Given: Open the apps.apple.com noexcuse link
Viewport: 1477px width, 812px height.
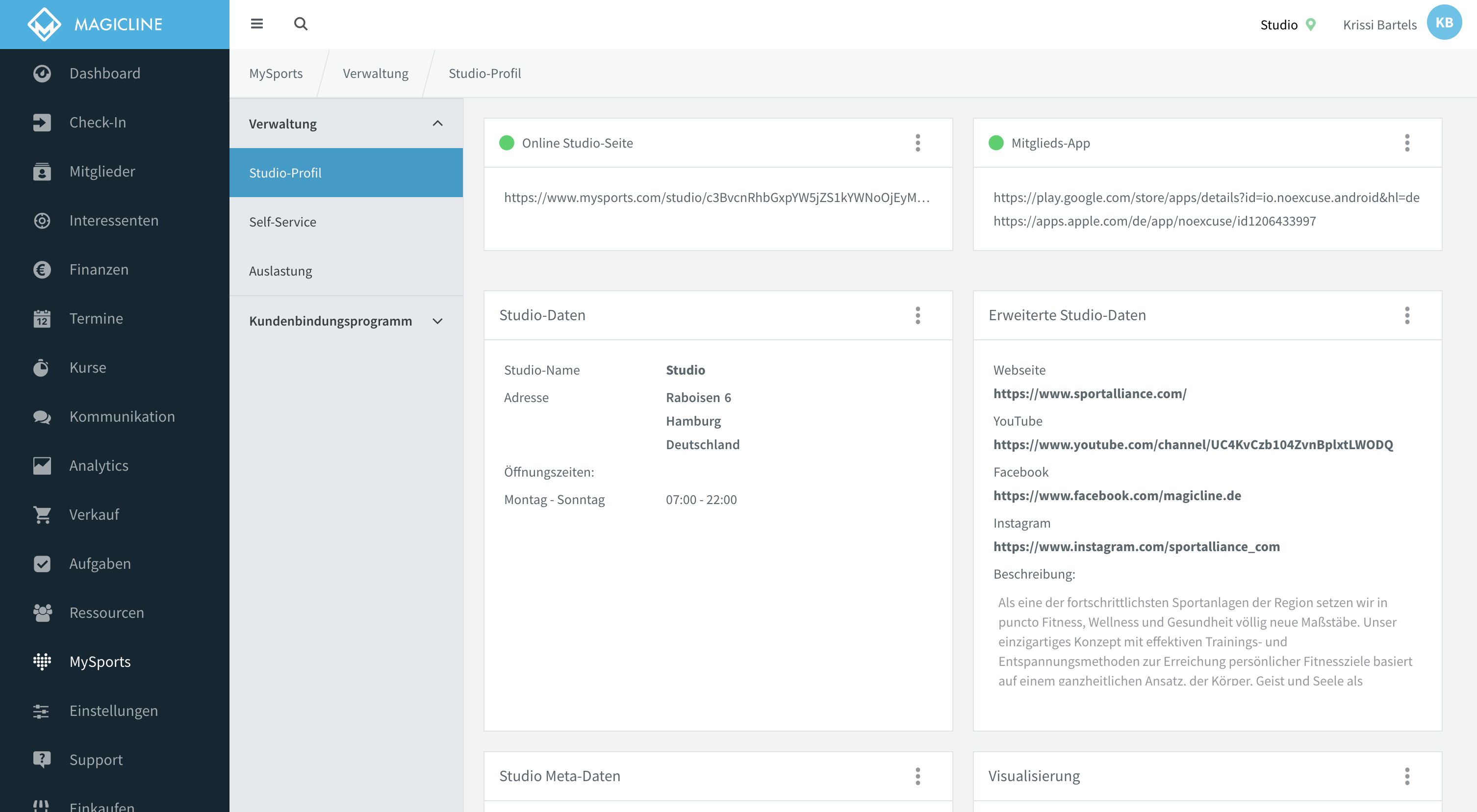Looking at the screenshot, I should (1155, 221).
